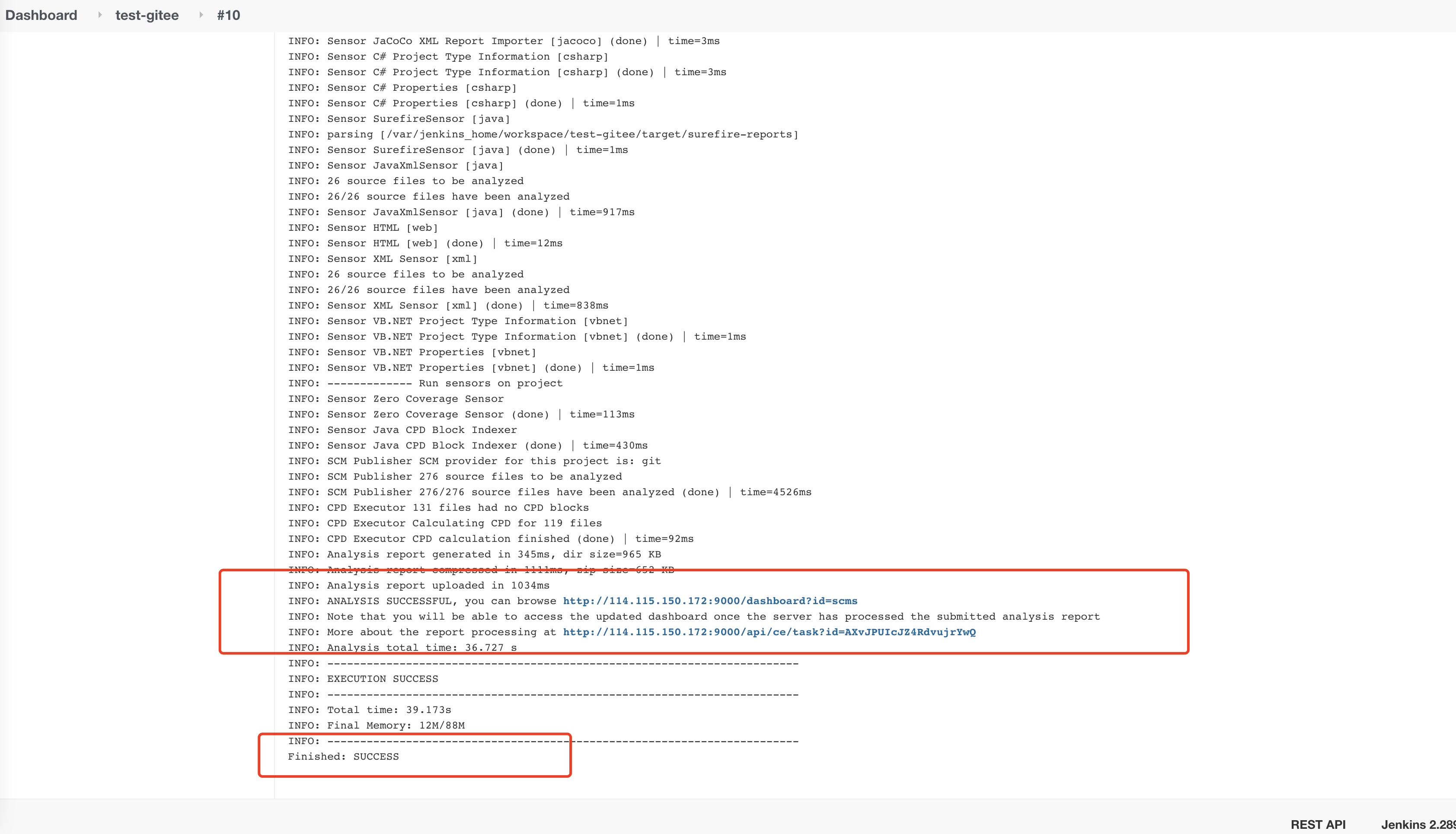Open the test-gitee breadcrumb link
The height and width of the screenshot is (834, 1456).
point(147,16)
